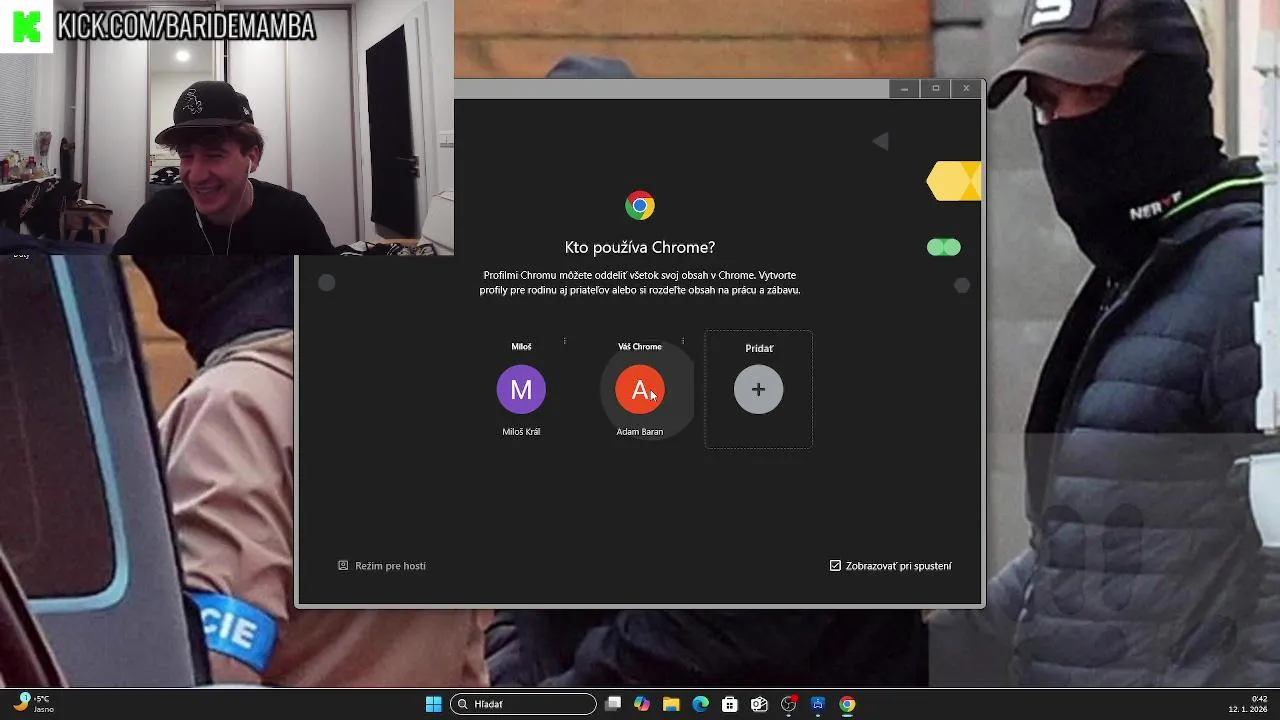1280x720 pixels.
Task: Click the Chrome logo in profile picker
Action: pyautogui.click(x=640, y=205)
